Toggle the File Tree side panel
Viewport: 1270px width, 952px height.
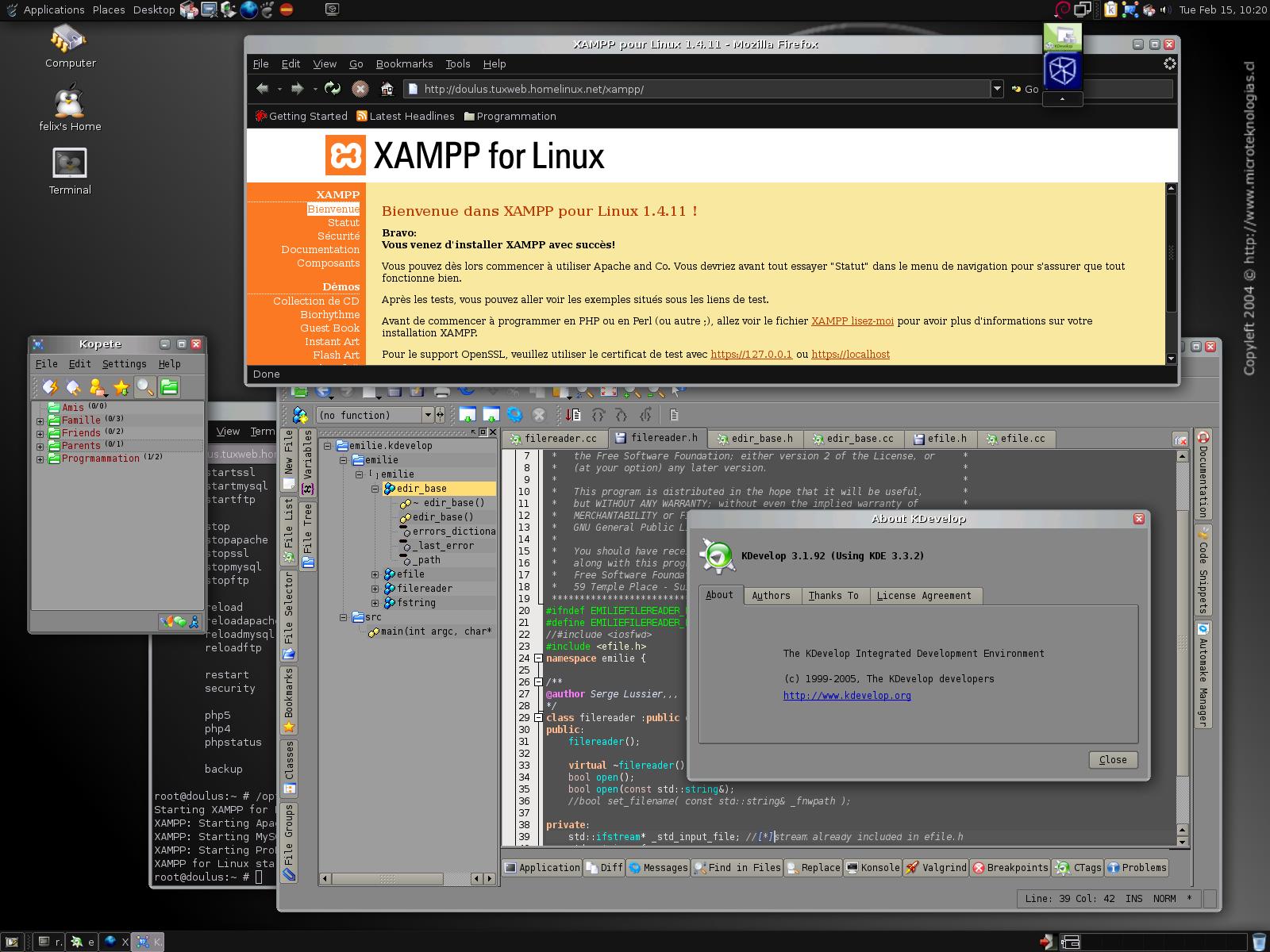click(x=308, y=536)
